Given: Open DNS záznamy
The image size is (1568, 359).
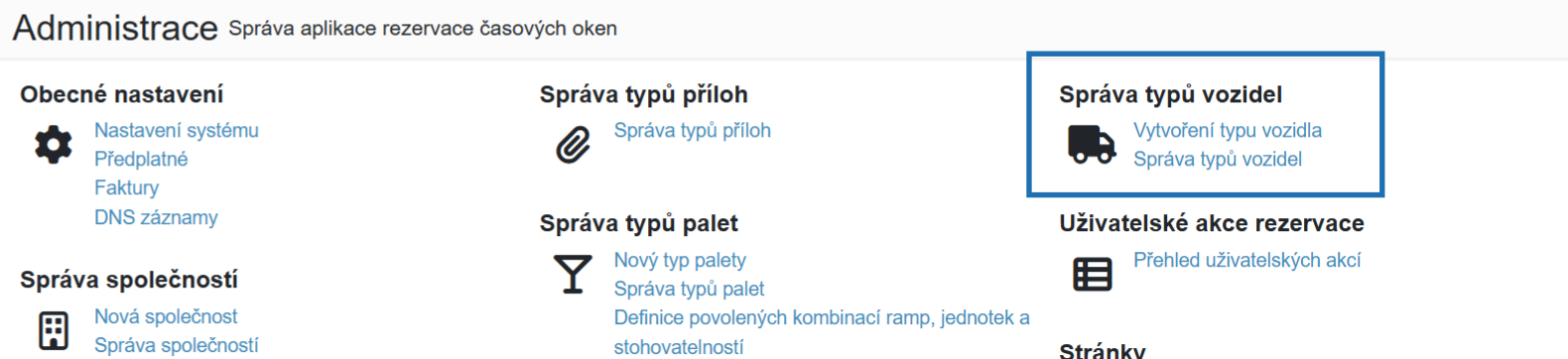Looking at the screenshot, I should click(x=156, y=217).
